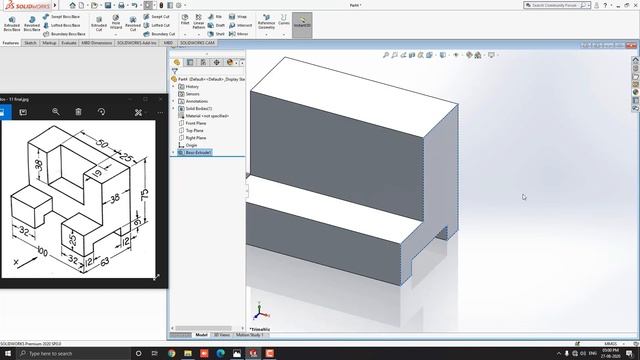Viewport: 640px width, 360px height.
Task: Click the Home icon in quick toolbar
Action: pos(72,5)
